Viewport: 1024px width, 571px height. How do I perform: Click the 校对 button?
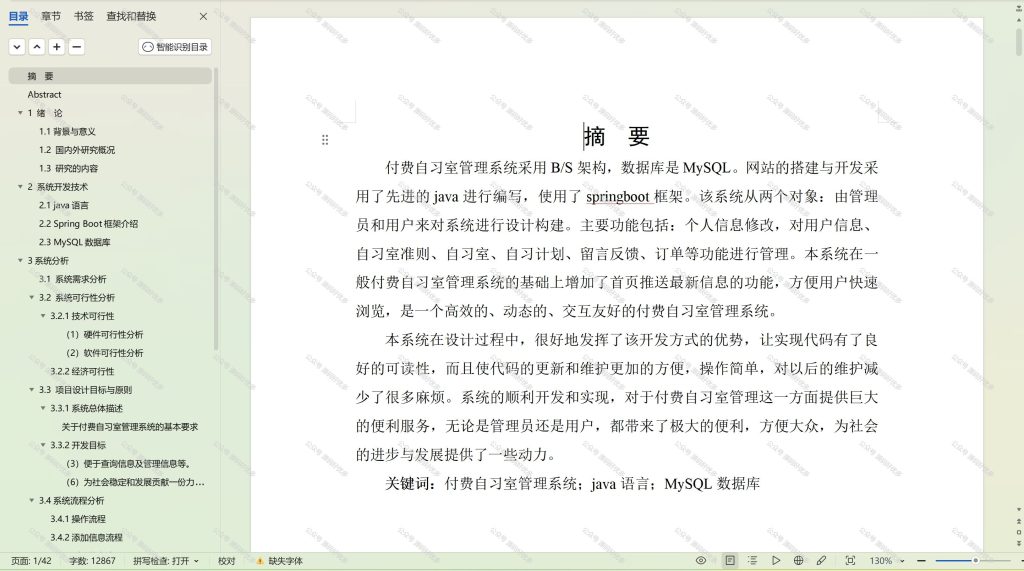click(227, 561)
